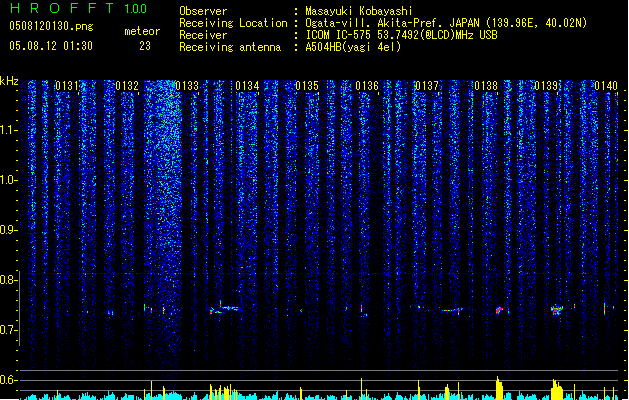This screenshot has height=400, width=629.
Task: Click the 0131 time marker
Action: (67, 86)
